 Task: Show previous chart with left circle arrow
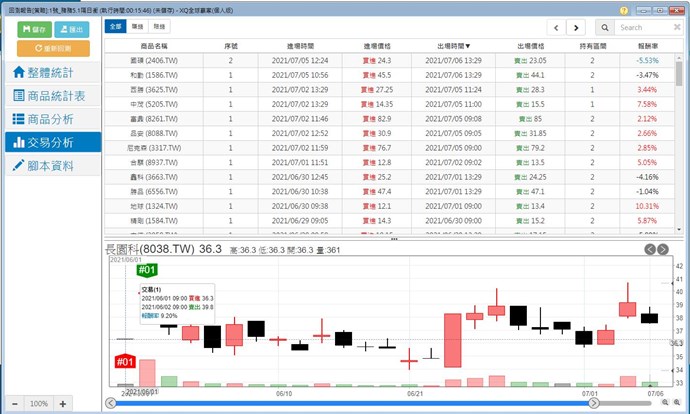(650, 249)
